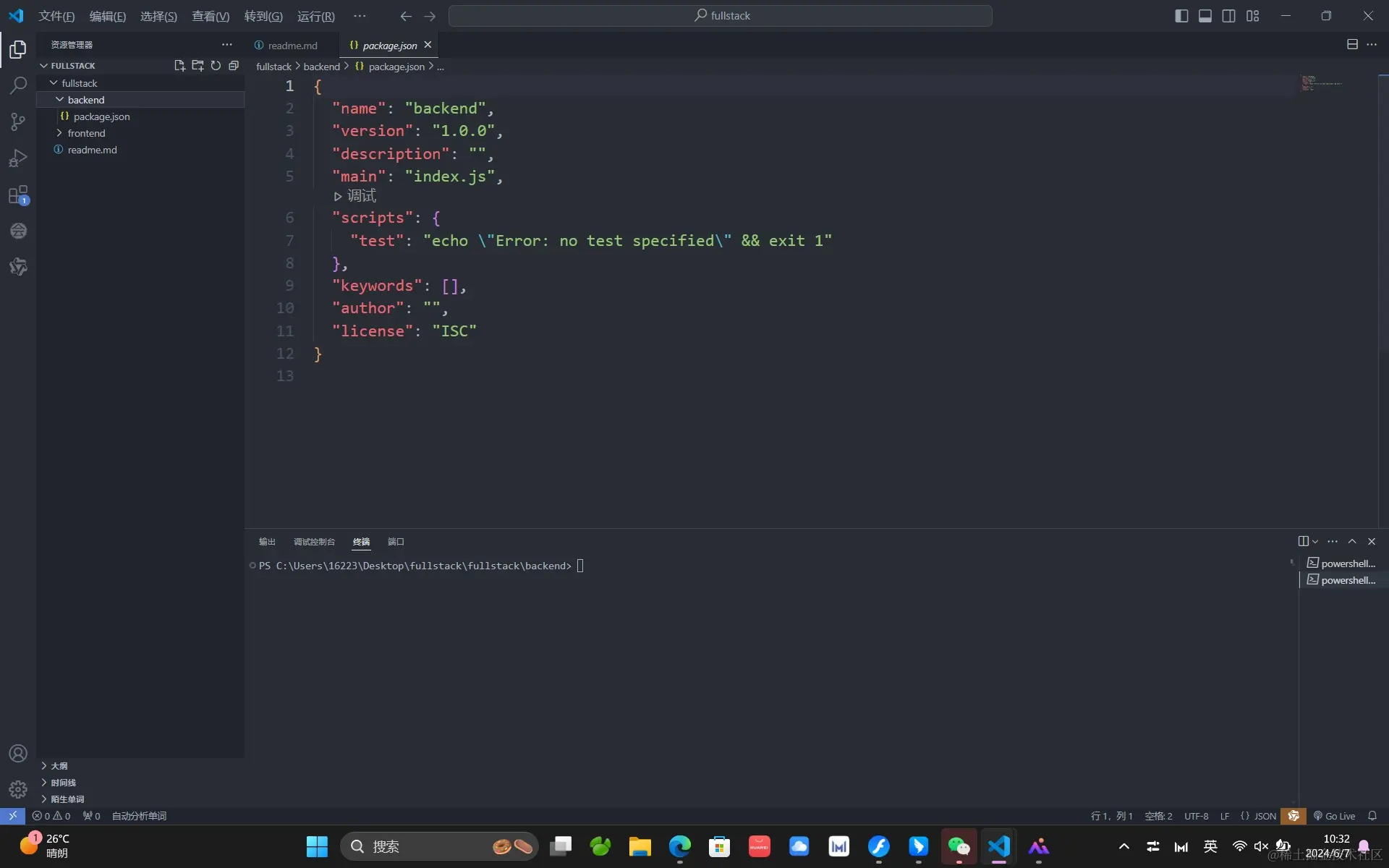Image resolution: width=1389 pixels, height=868 pixels.
Task: Click the LF end-of-line indicator
Action: coord(1225,816)
